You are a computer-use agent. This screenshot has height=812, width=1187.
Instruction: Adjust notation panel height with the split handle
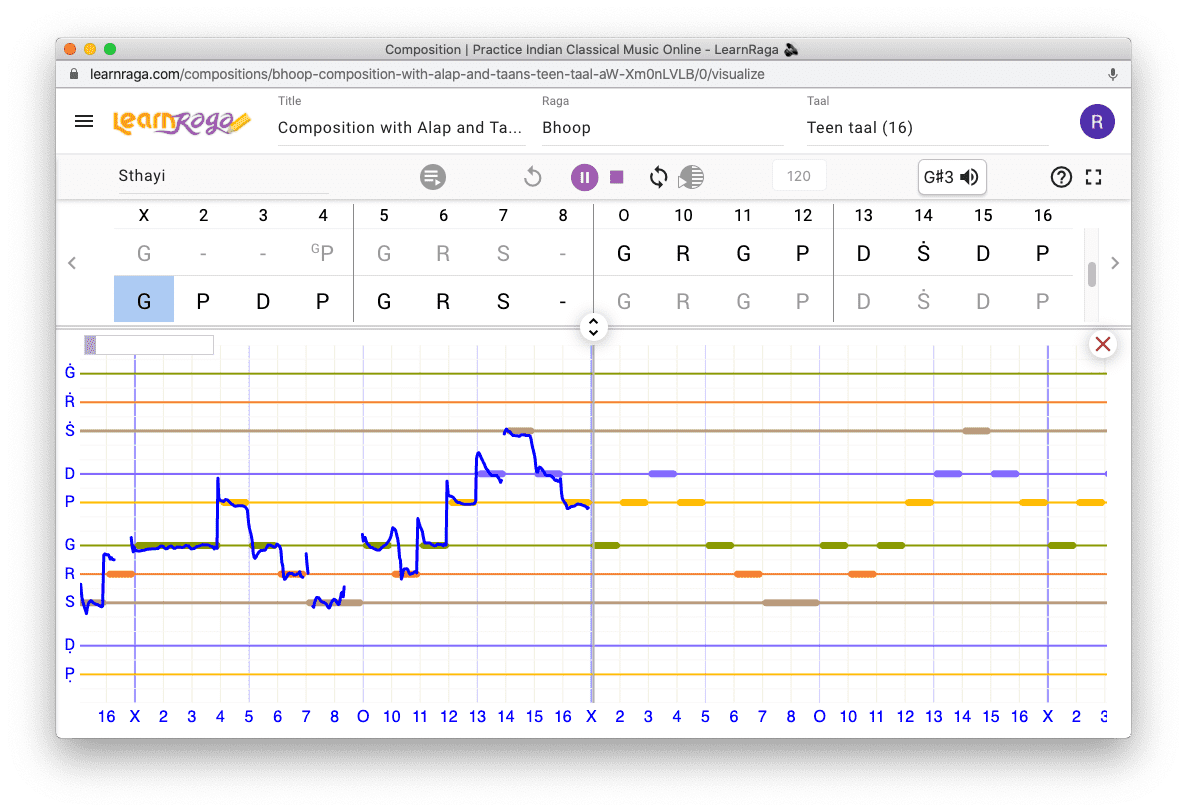point(593,327)
